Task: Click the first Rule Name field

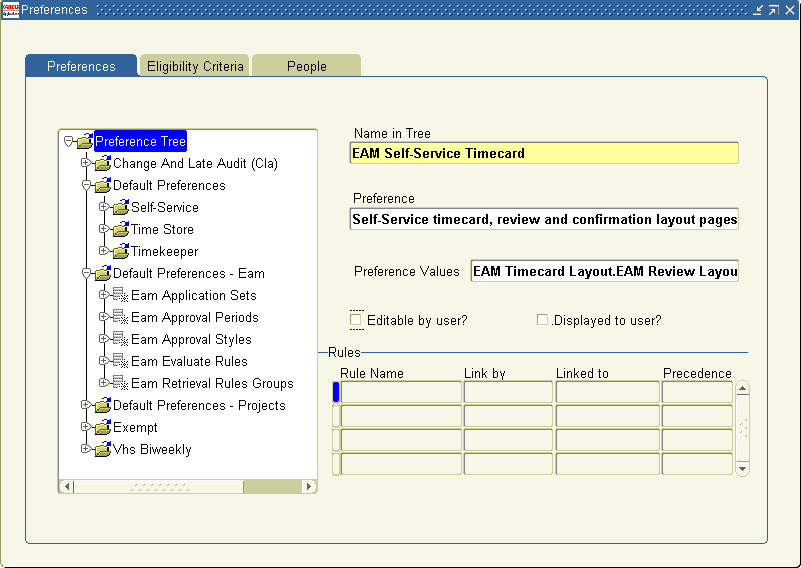Action: click(x=401, y=392)
